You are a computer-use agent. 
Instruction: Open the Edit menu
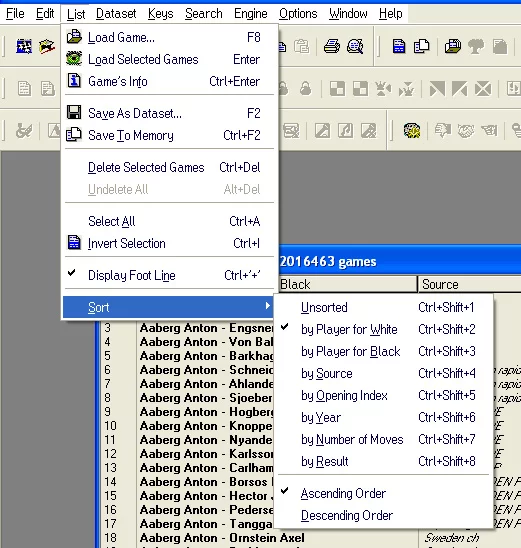[x=45, y=14]
